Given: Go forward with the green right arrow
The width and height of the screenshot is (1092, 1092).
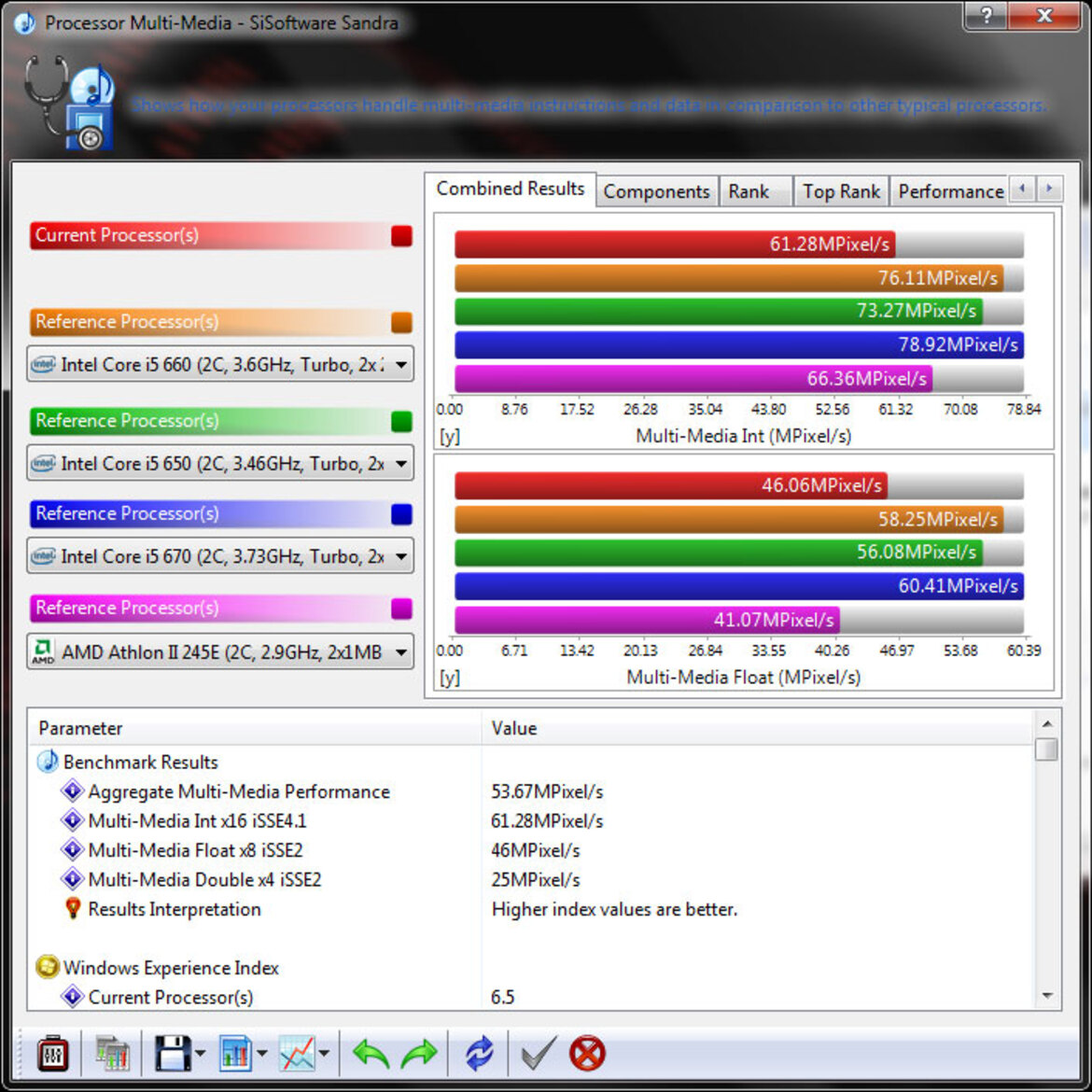Looking at the screenshot, I should tap(419, 1053).
